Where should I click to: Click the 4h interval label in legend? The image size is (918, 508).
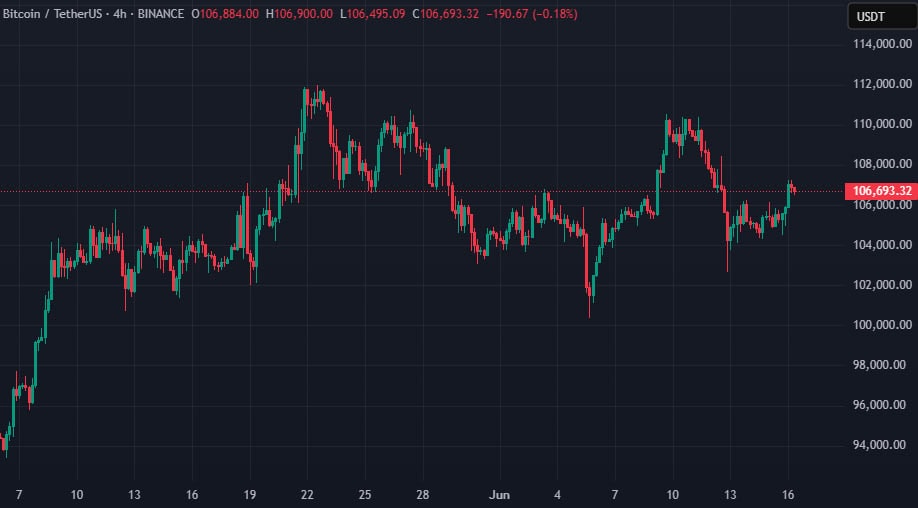click(x=120, y=14)
